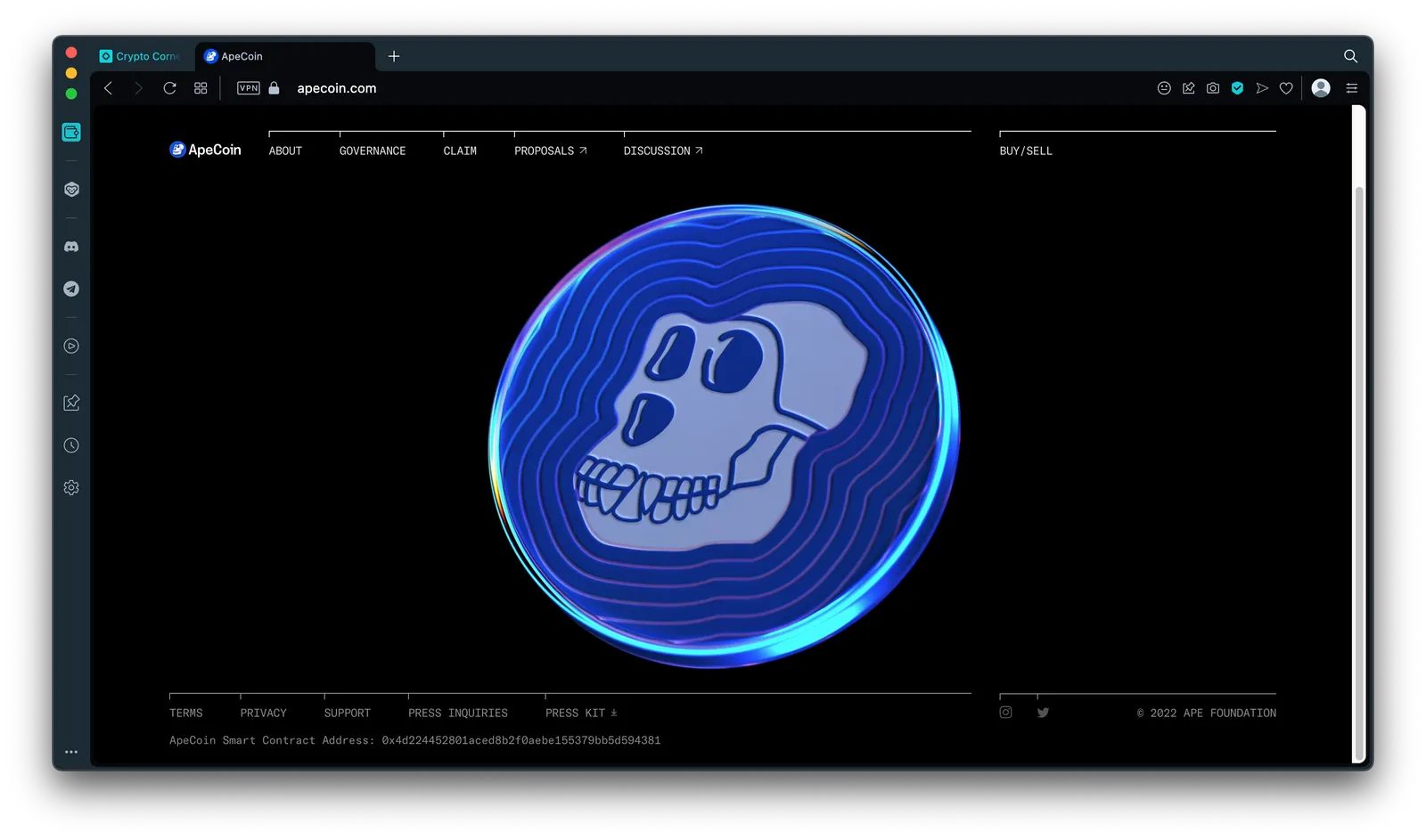View site security lock info

(x=275, y=88)
